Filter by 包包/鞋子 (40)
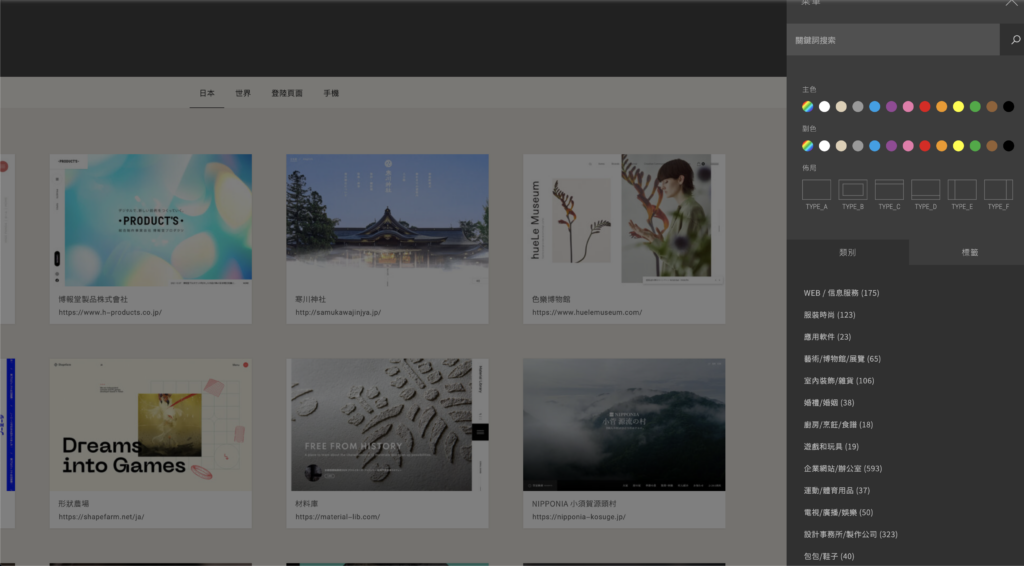The image size is (1024, 566). (829, 556)
